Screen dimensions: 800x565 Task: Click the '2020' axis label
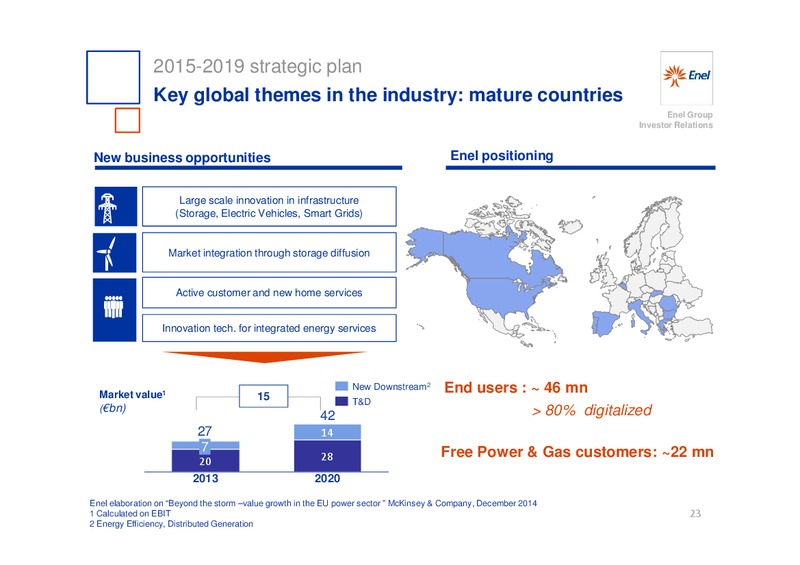(x=327, y=478)
